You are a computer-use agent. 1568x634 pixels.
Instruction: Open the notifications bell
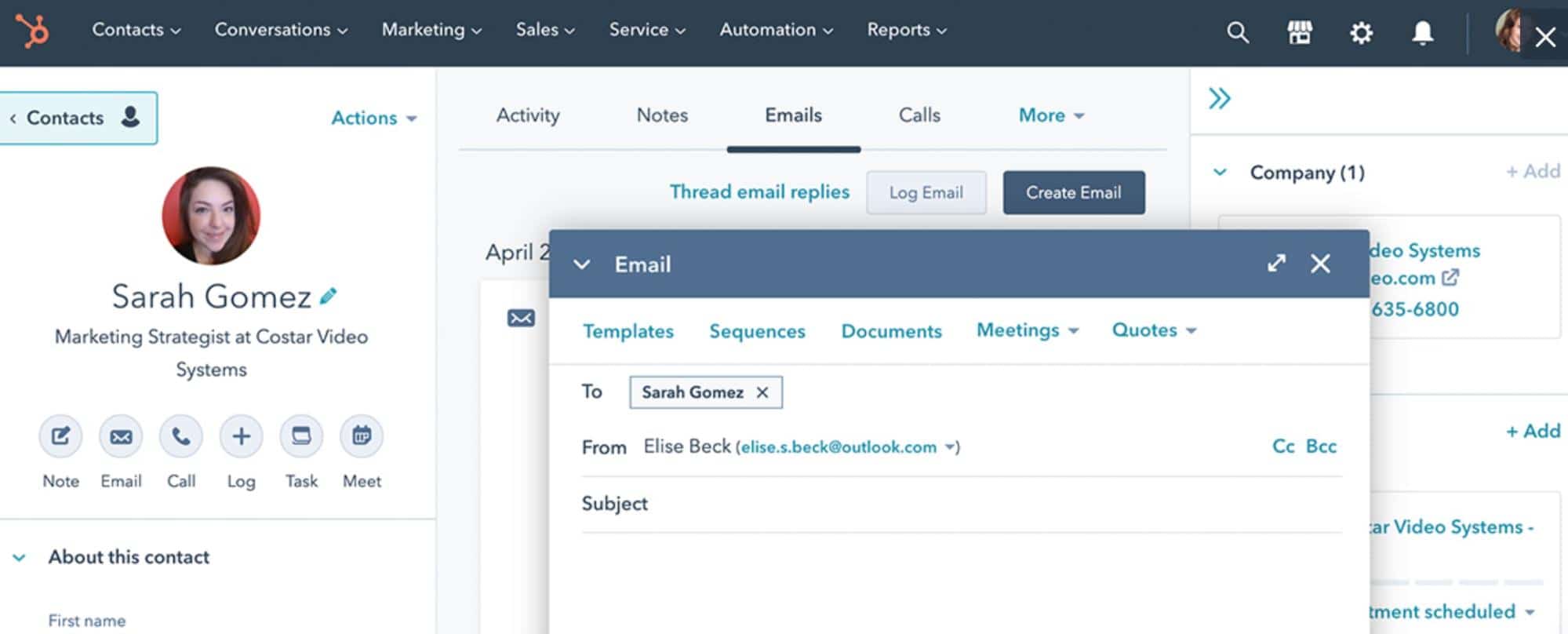tap(1422, 33)
